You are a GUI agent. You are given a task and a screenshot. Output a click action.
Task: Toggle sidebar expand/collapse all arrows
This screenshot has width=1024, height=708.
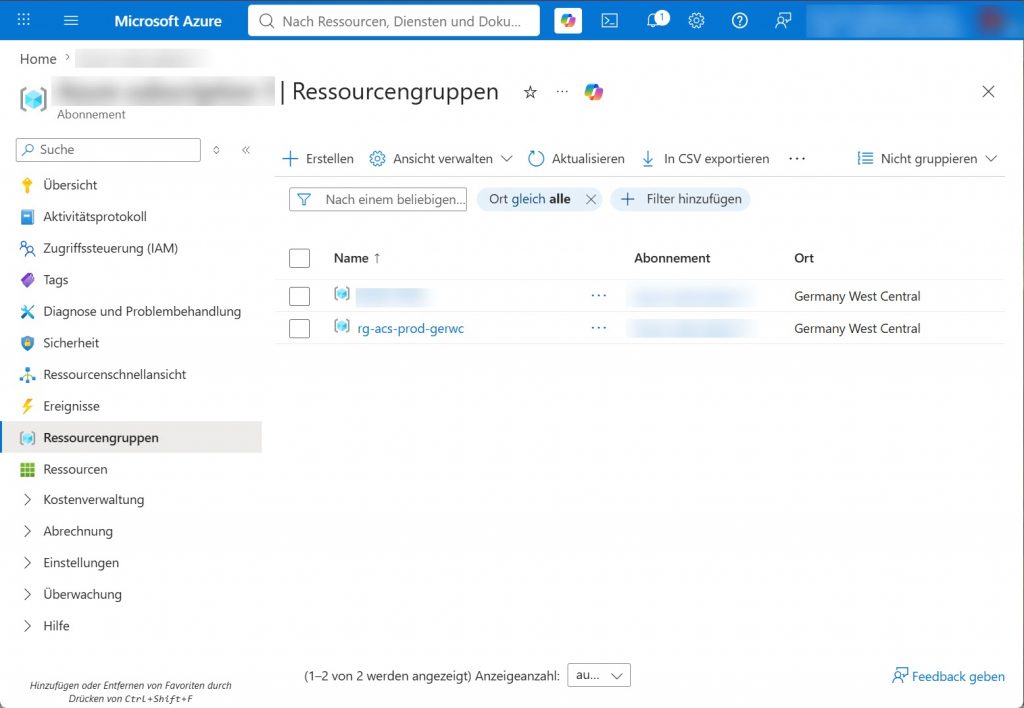coord(216,150)
